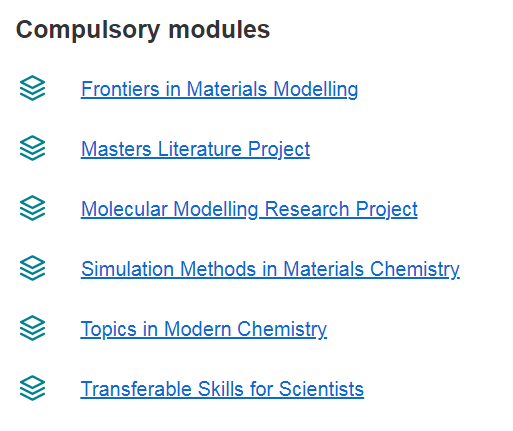Open the Masters Literature Project link

click(195, 149)
